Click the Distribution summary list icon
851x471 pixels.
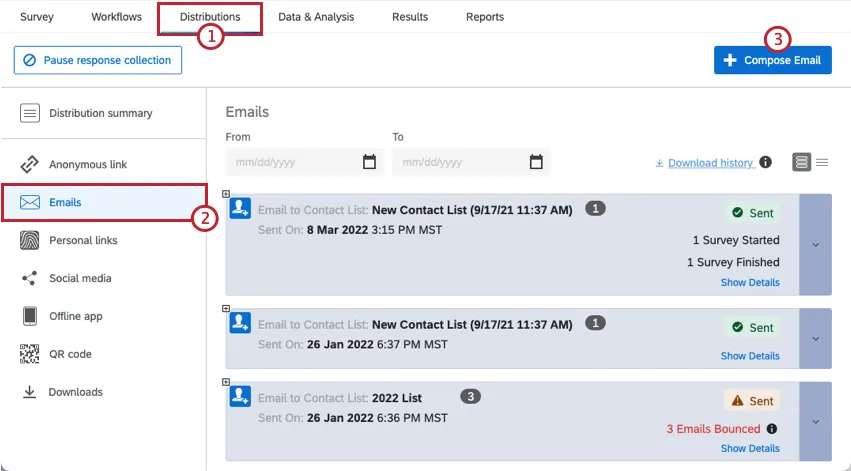pyautogui.click(x=30, y=113)
